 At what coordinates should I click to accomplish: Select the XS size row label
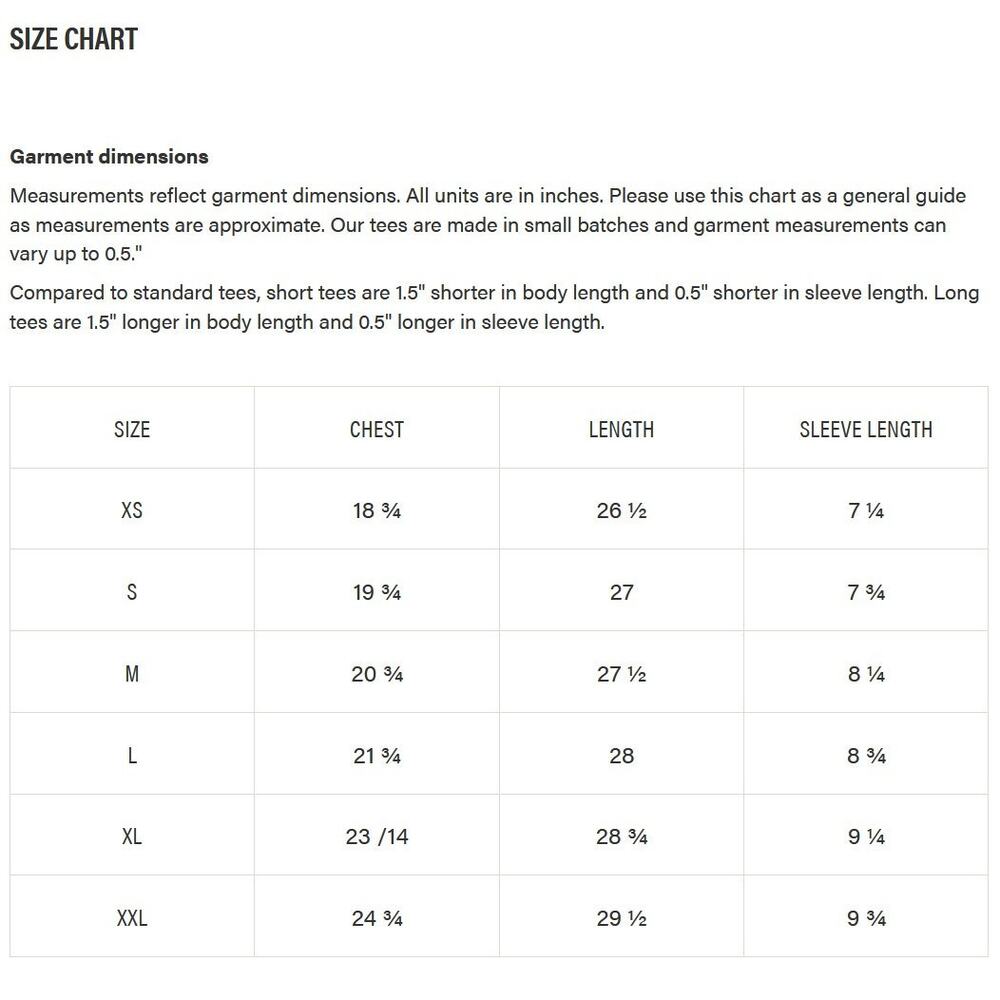coord(132,510)
